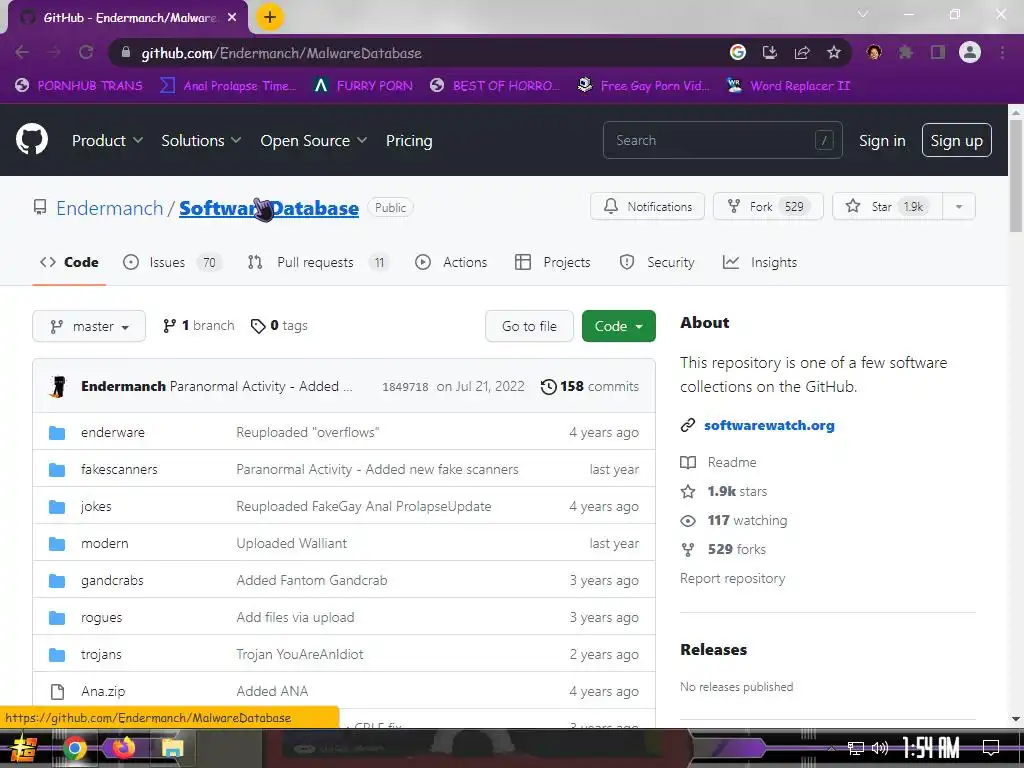Toggle the browser side panel icon
Screen dimensions: 1024x768
click(x=938, y=52)
